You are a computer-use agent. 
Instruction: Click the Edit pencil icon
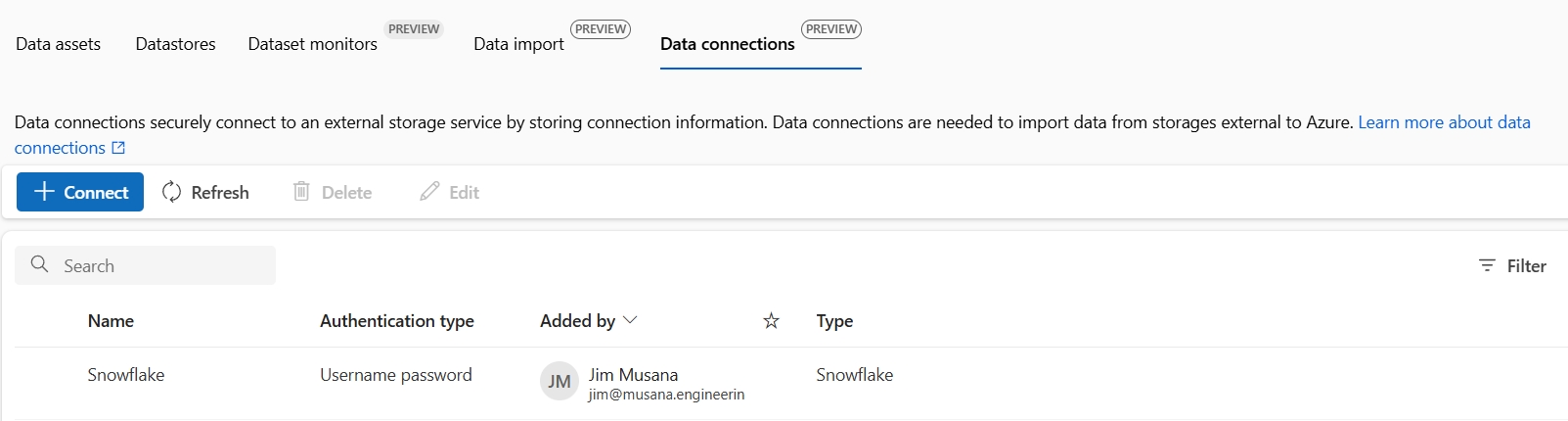pyautogui.click(x=429, y=191)
